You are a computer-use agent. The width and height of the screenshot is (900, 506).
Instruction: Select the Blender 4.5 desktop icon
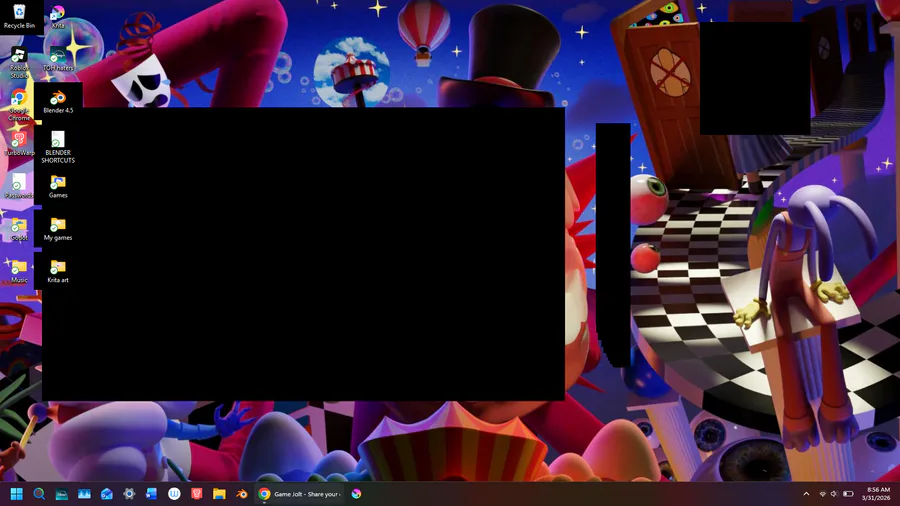[x=58, y=102]
